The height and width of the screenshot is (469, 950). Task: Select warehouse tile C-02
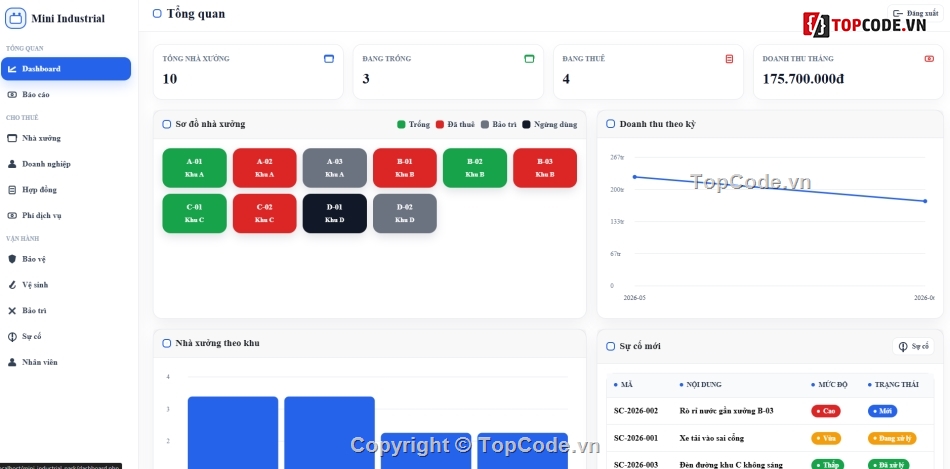[265, 213]
